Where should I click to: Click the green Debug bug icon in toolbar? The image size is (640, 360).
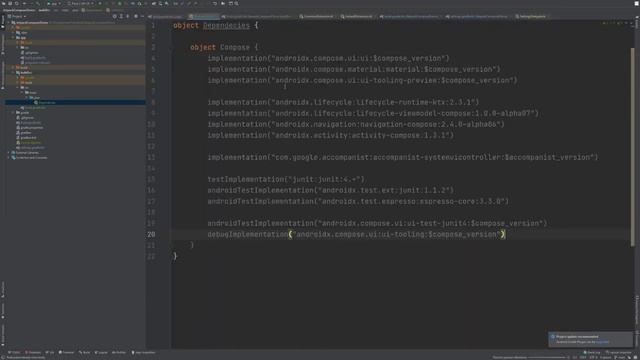tap(120, 3)
